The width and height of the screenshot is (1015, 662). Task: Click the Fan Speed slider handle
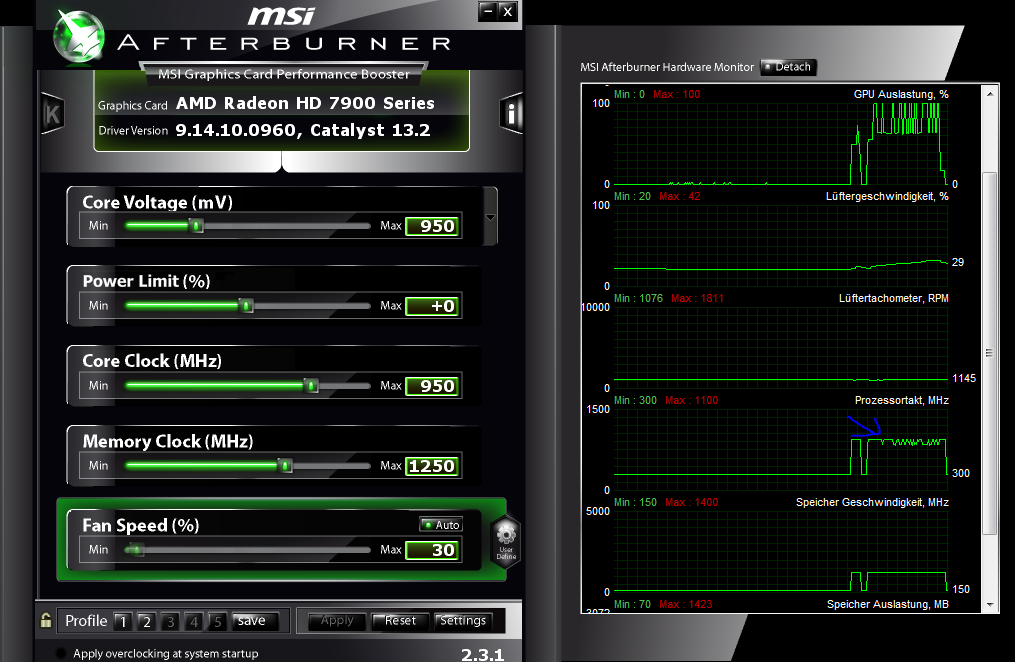pos(135,549)
